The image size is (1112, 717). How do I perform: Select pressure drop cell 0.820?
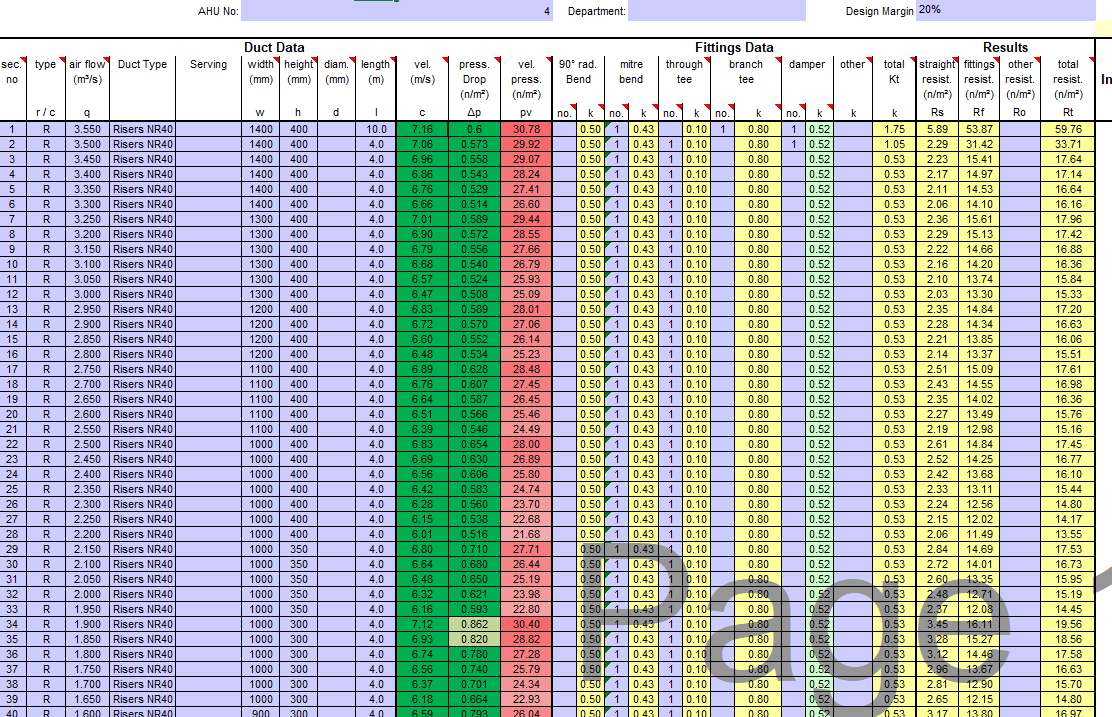tap(474, 639)
